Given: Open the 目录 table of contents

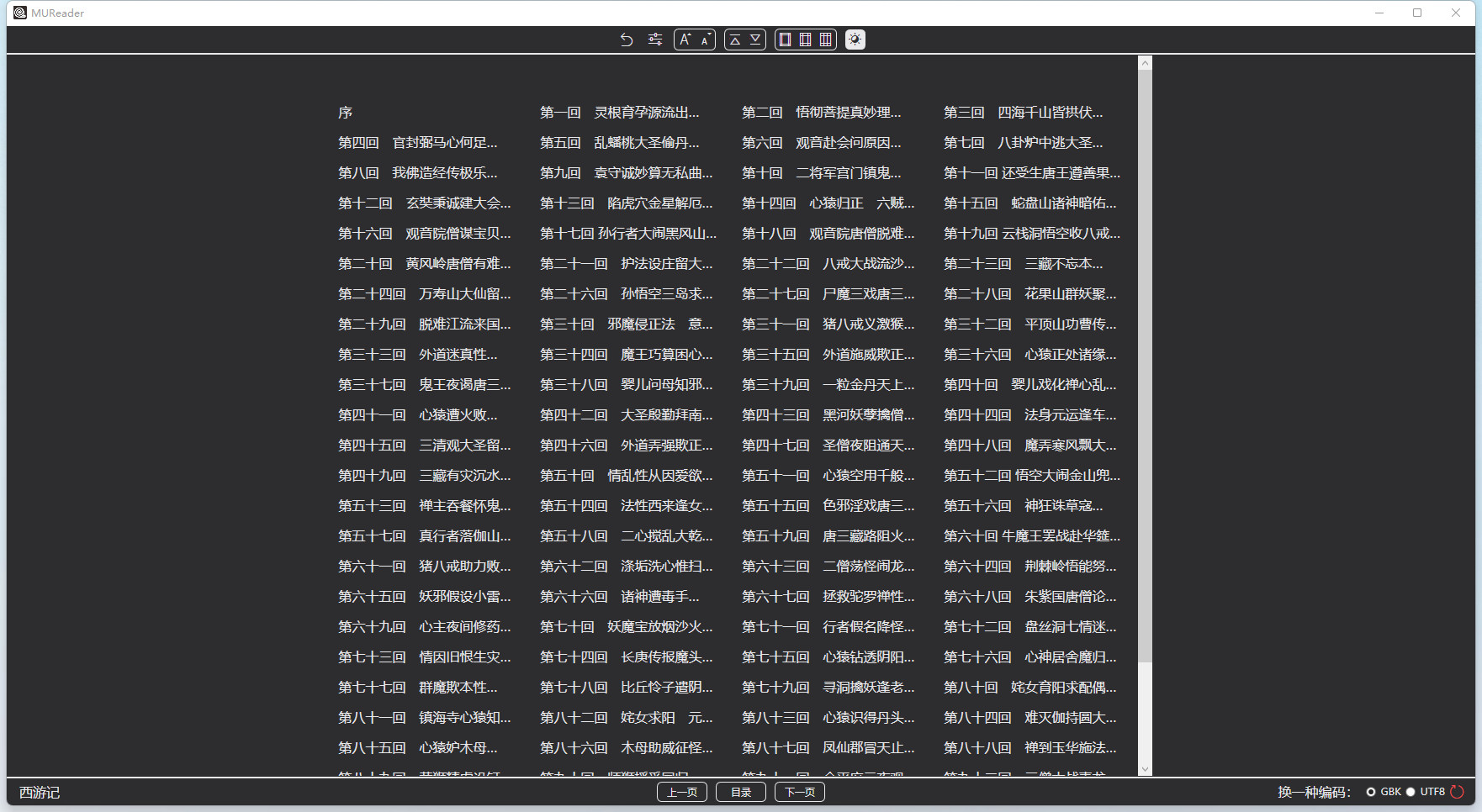Looking at the screenshot, I should pos(740,791).
